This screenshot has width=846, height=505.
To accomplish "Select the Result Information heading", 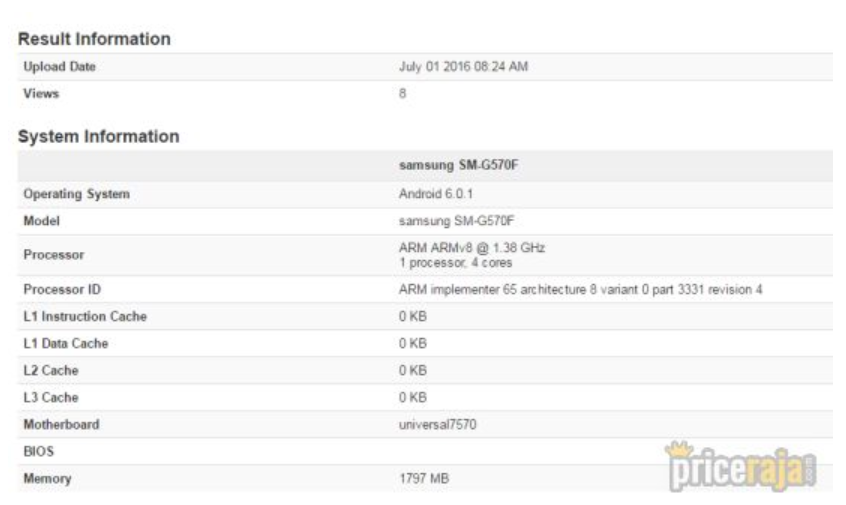I will tap(94, 39).
